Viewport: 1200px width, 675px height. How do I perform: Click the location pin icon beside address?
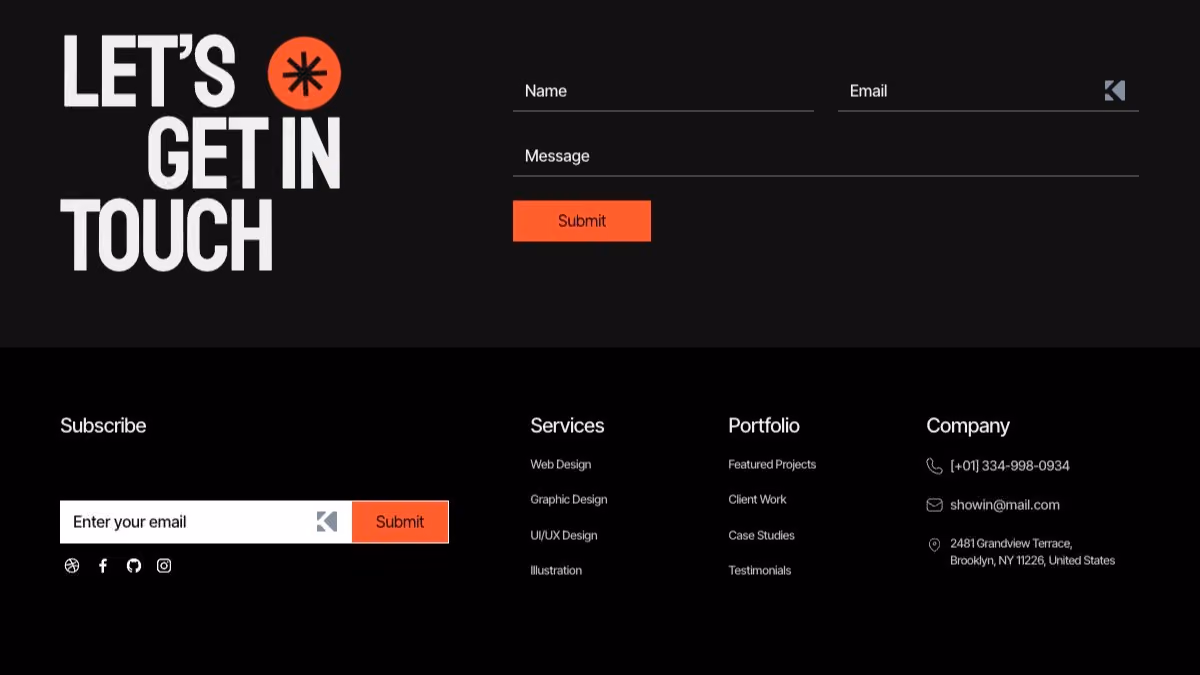[935, 545]
